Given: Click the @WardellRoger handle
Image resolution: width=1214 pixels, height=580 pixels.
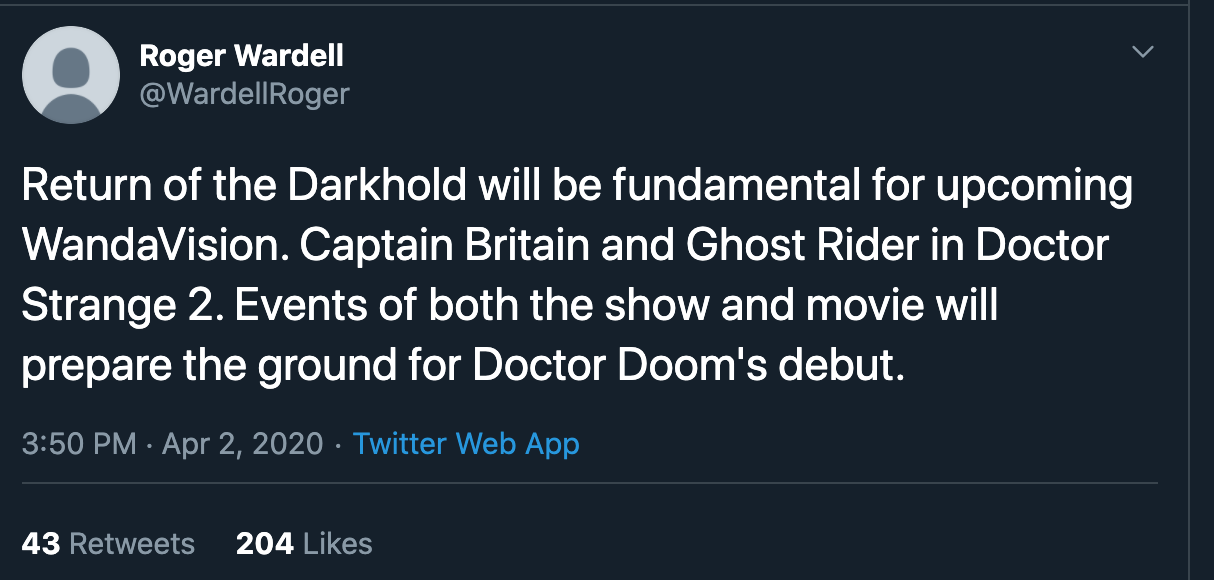Looking at the screenshot, I should [244, 94].
